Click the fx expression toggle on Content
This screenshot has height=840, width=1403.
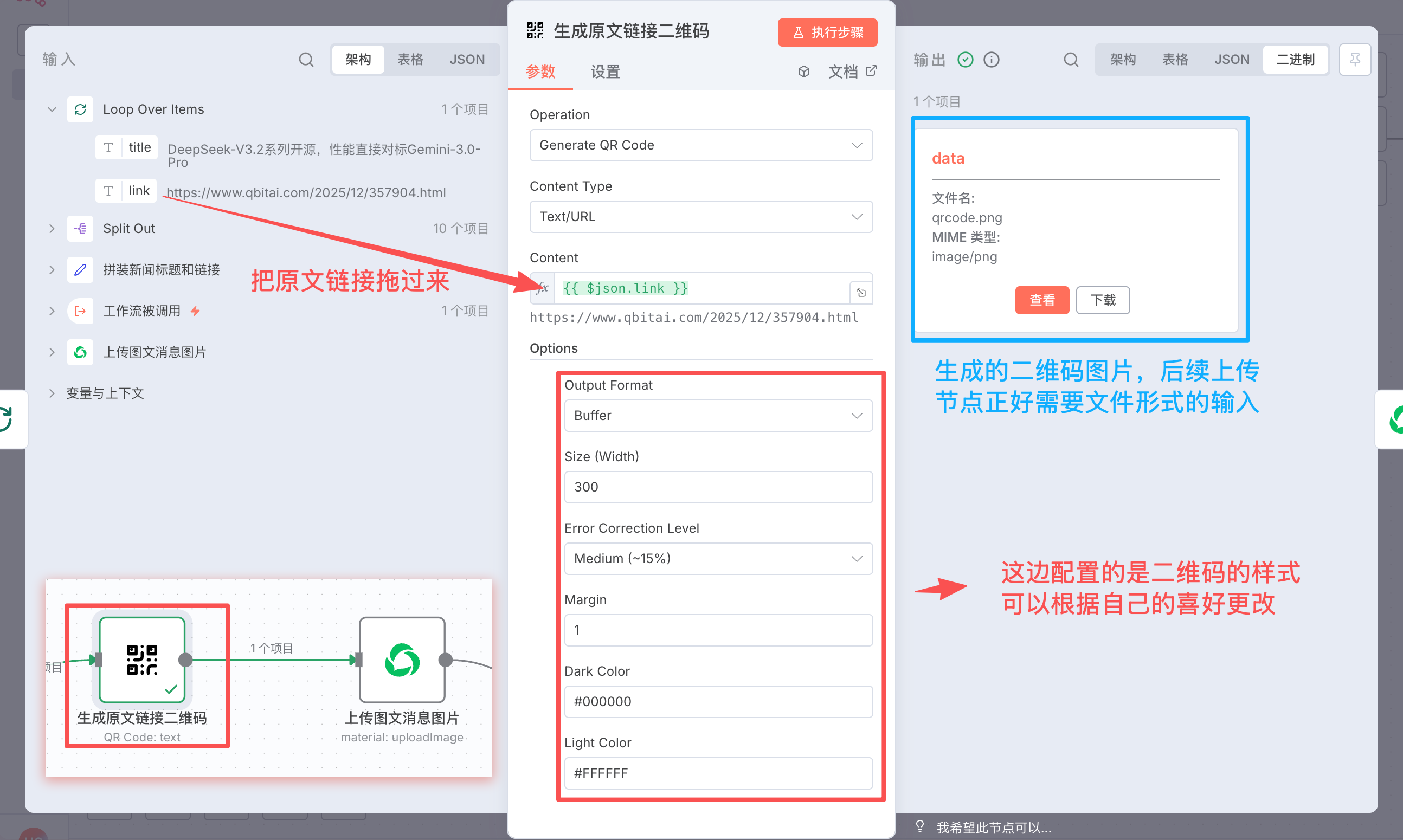(x=542, y=288)
